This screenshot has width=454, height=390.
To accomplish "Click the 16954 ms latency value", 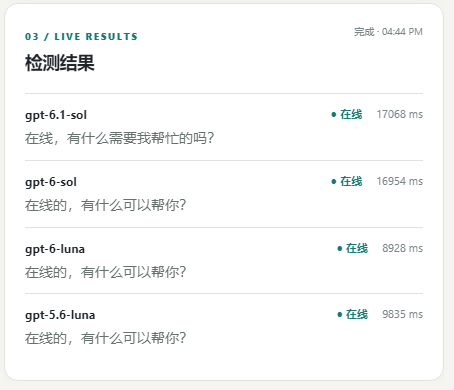I will click(400, 181).
